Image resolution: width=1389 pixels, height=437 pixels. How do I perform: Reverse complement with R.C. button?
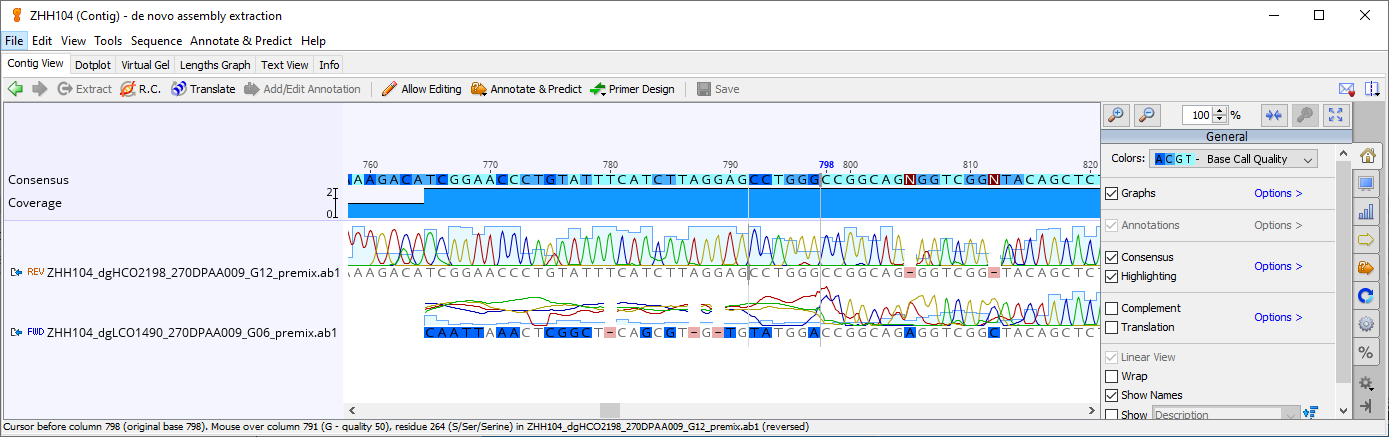pos(141,89)
